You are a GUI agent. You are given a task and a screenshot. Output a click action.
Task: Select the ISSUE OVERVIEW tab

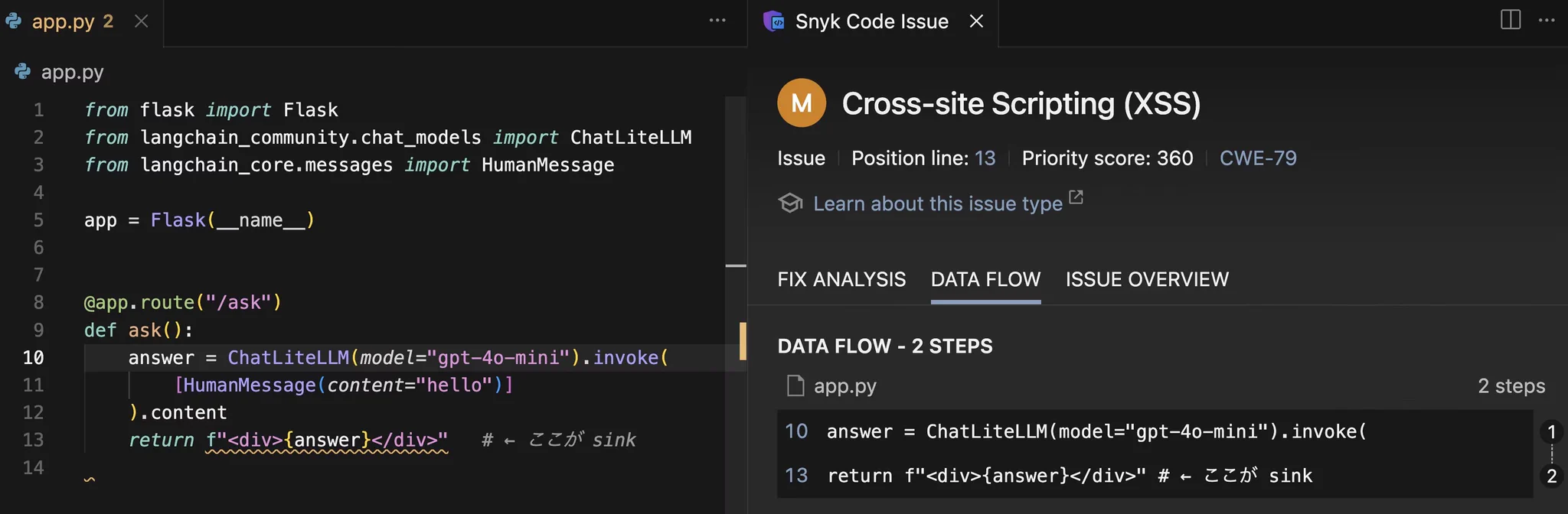pyautogui.click(x=1147, y=279)
